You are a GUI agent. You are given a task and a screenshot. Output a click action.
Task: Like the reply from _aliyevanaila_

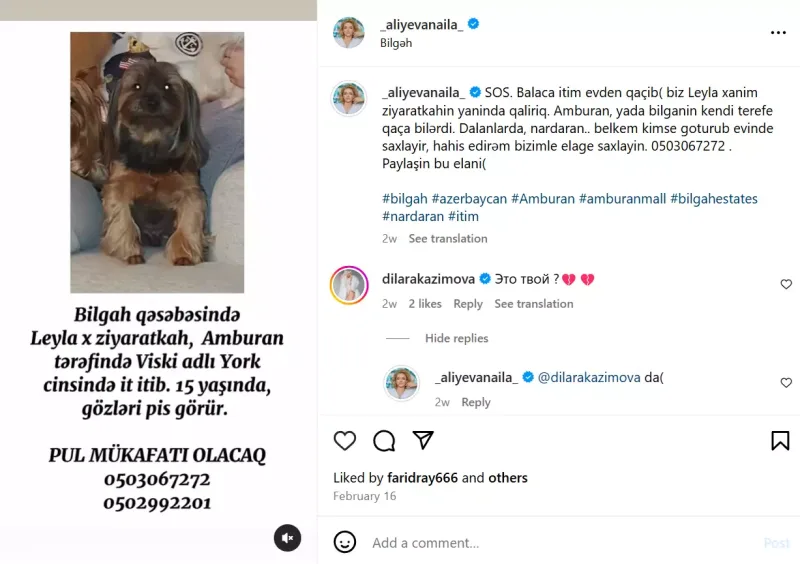pyautogui.click(x=786, y=383)
